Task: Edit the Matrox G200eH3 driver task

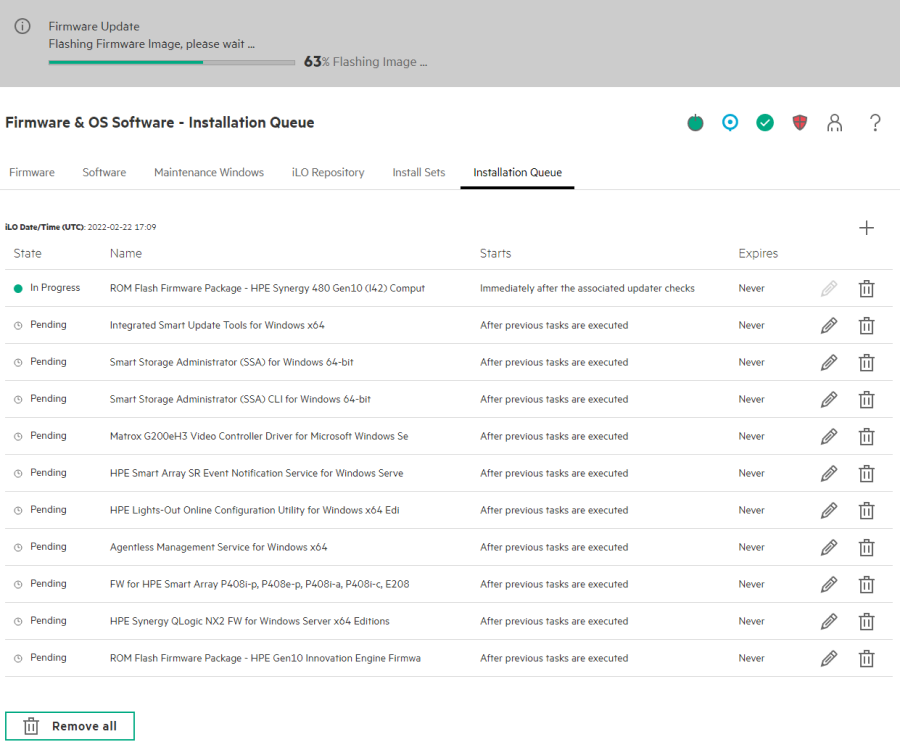Action: point(828,437)
